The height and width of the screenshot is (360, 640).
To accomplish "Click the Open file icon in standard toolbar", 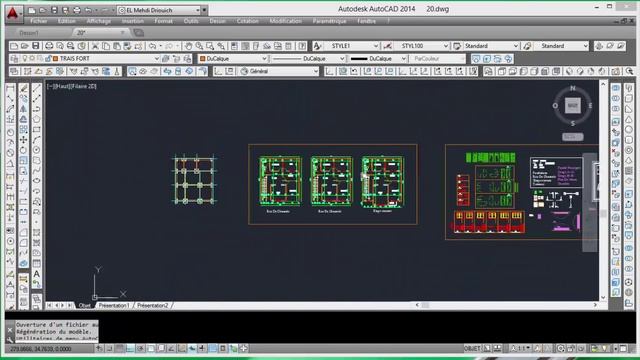I will (24, 46).
